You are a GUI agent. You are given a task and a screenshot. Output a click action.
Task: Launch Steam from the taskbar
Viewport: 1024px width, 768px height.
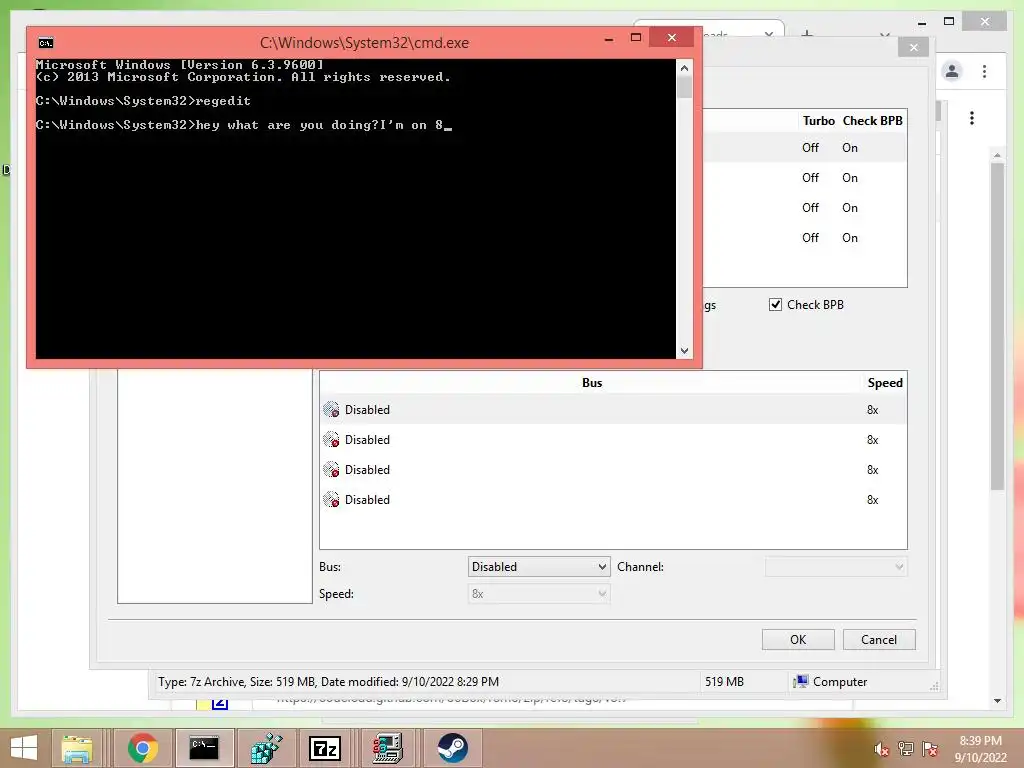click(x=452, y=748)
